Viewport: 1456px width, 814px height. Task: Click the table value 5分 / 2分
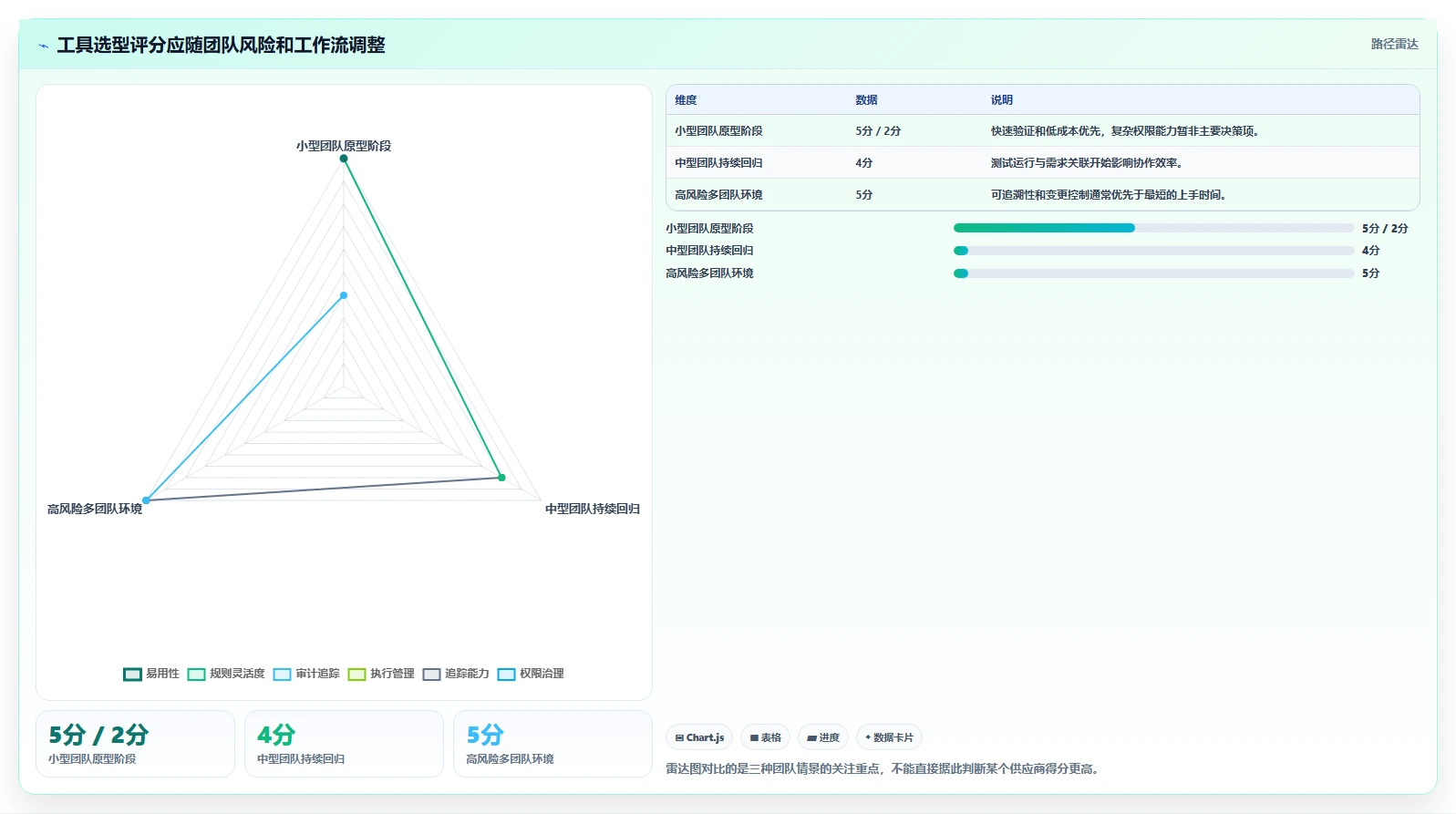point(878,131)
